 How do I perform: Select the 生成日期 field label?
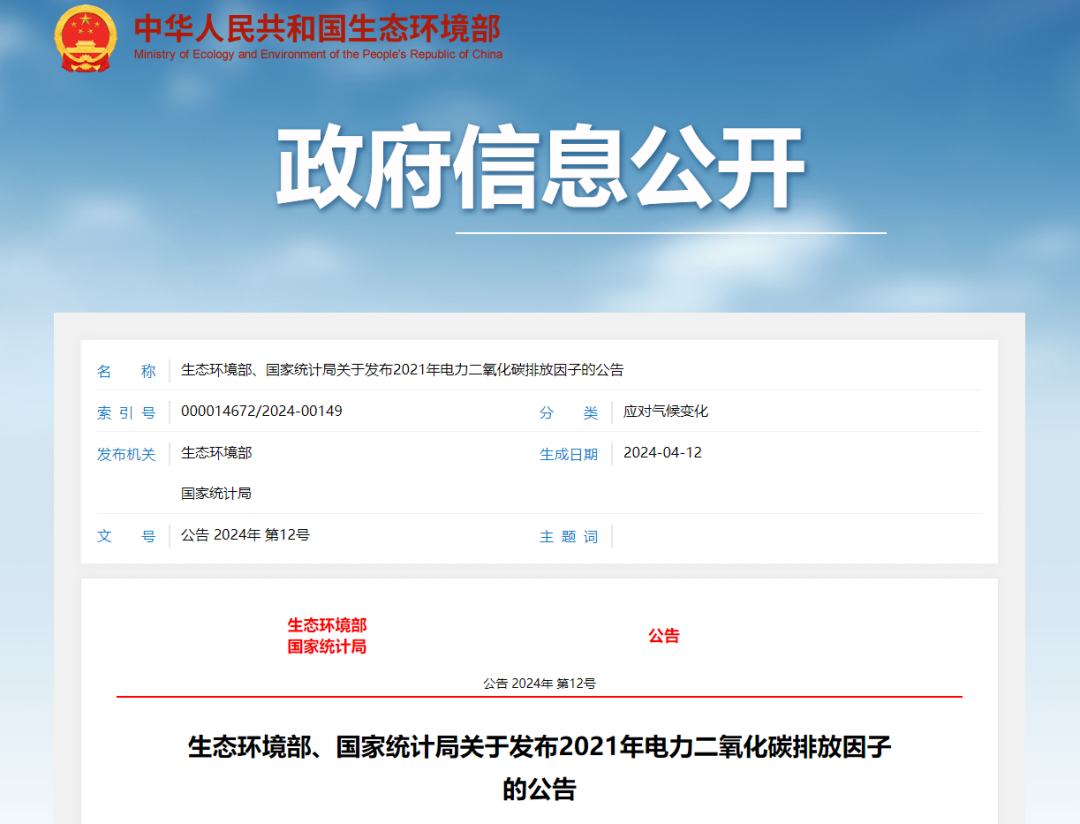[568, 454]
